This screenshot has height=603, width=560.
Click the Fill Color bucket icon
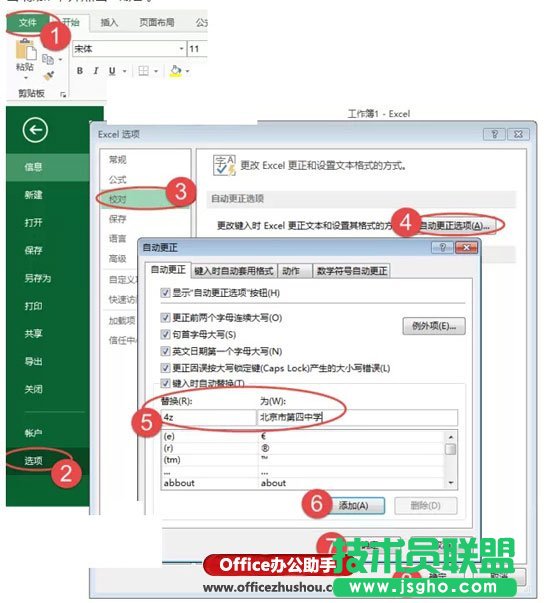click(x=175, y=71)
